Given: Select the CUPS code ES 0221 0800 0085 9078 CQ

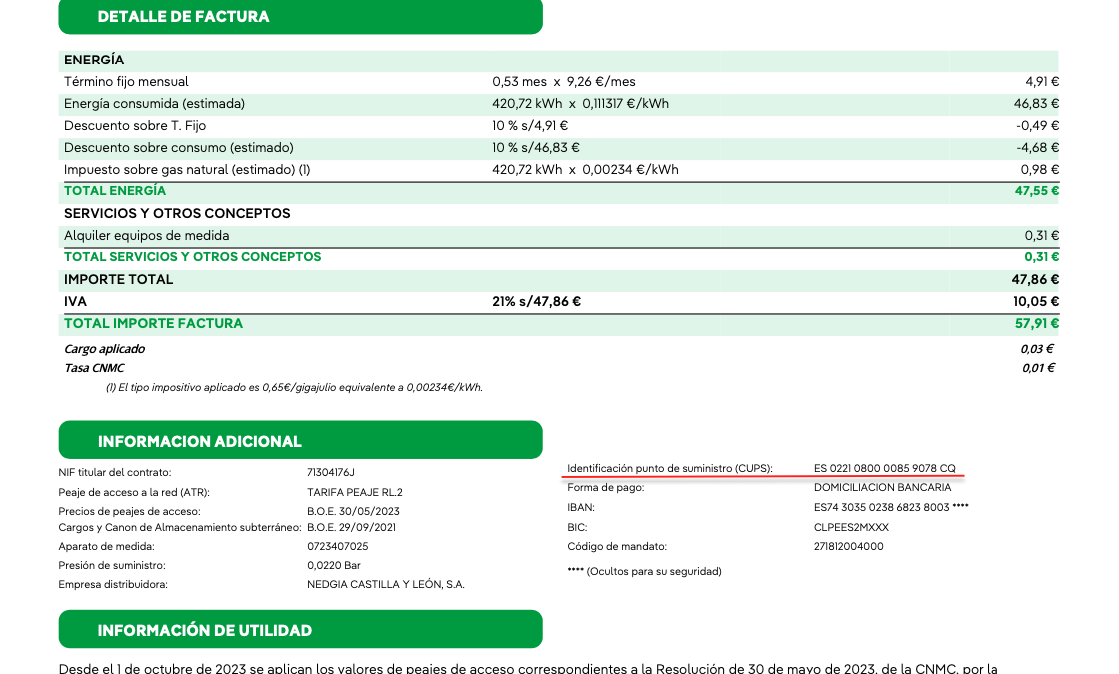Looking at the screenshot, I should coord(884,469).
